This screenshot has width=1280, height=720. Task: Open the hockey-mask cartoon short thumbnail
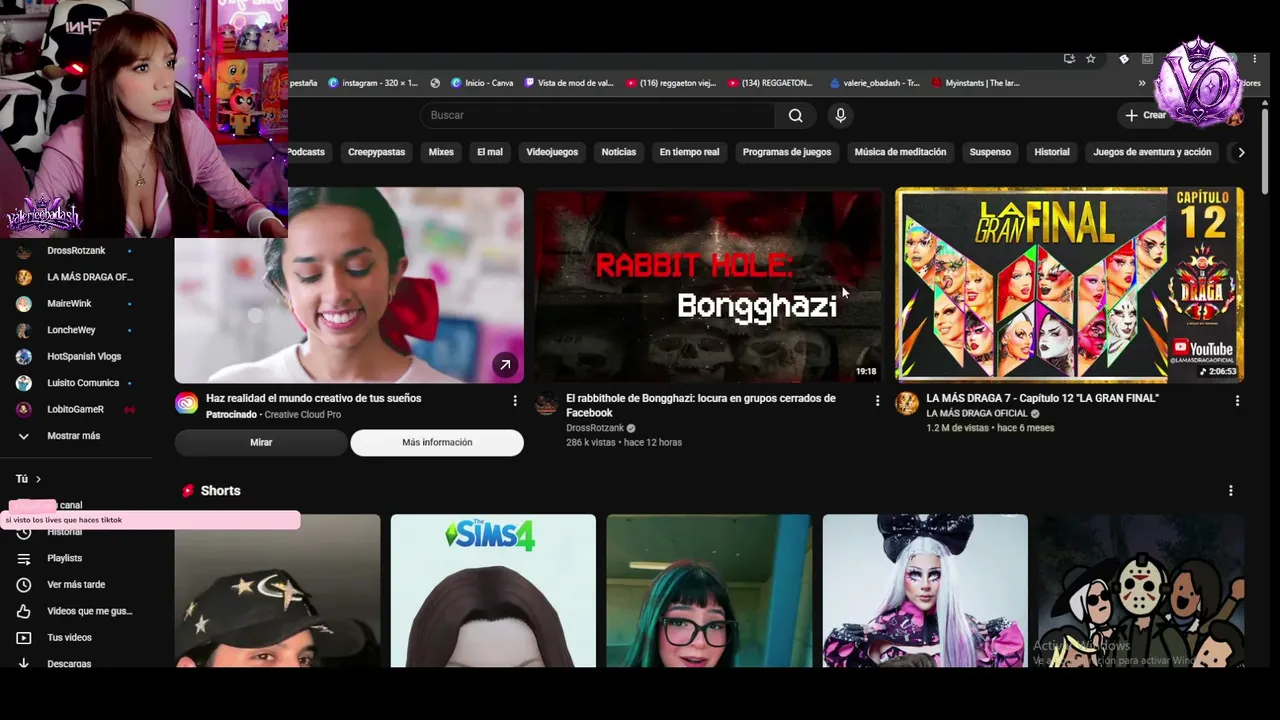[x=1141, y=591]
